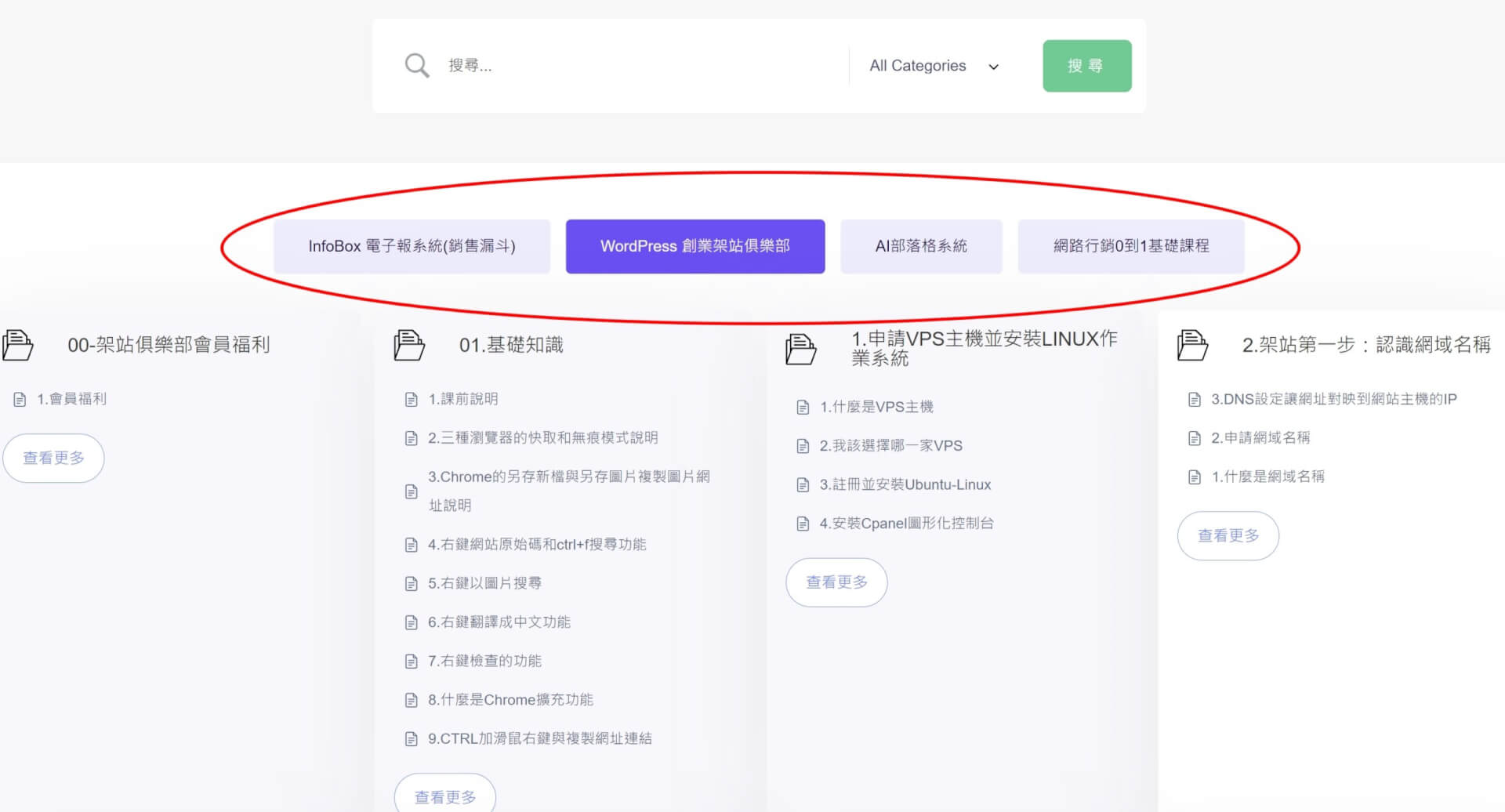The image size is (1505, 812).
Task: Click folder icon beside 1.申請VPS主機 heading
Action: click(801, 349)
